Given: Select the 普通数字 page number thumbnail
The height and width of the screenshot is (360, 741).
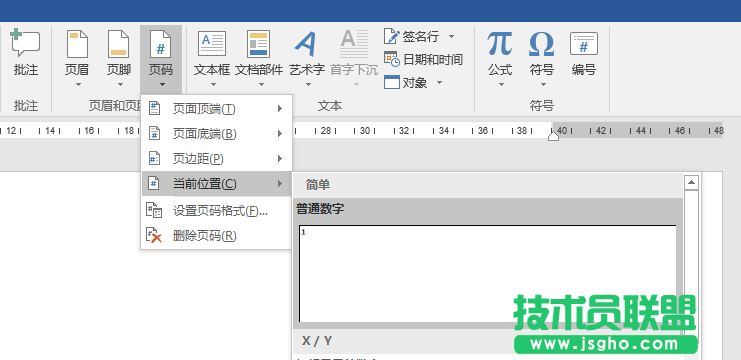Looking at the screenshot, I should [488, 274].
